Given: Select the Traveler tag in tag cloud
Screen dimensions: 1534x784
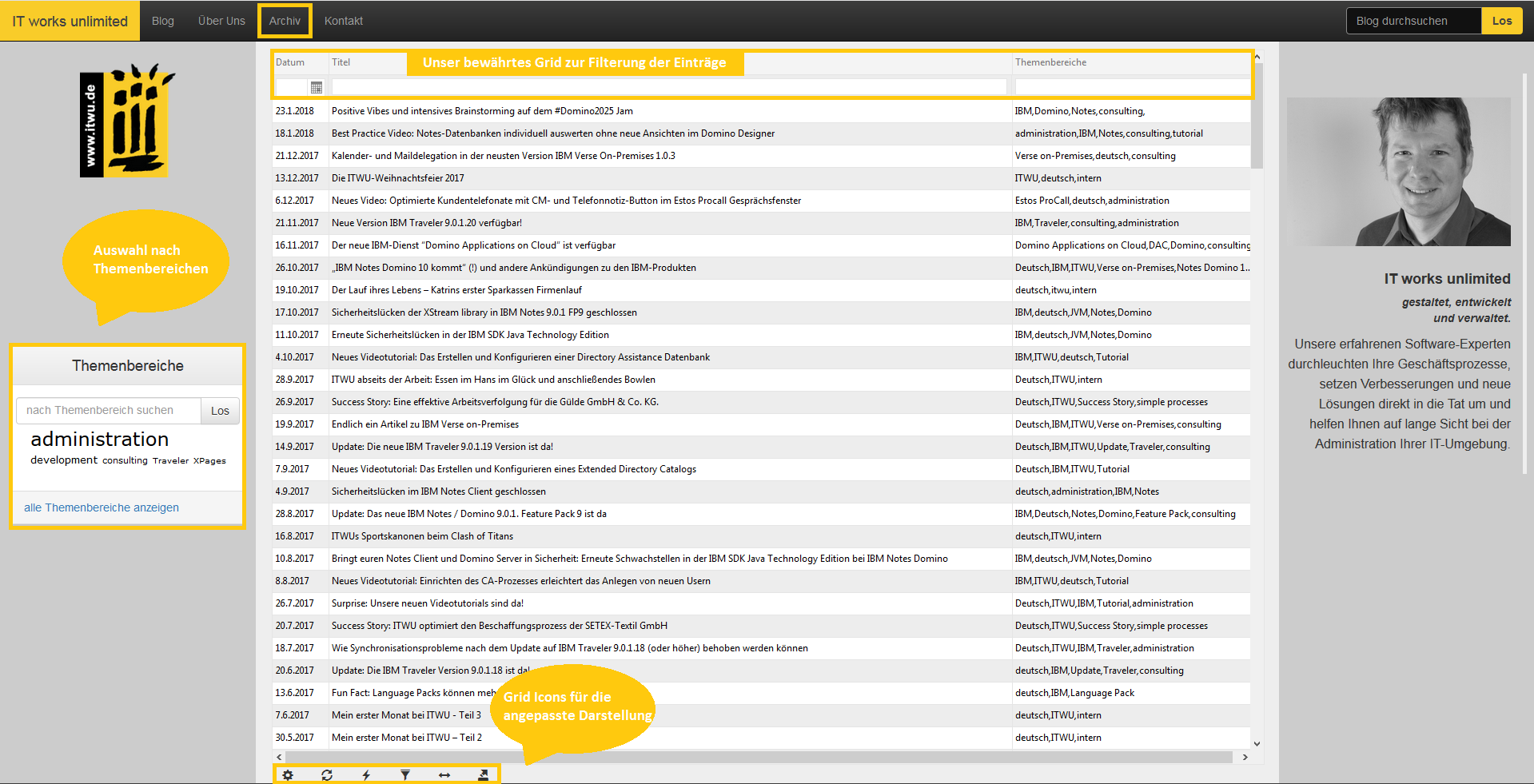Looking at the screenshot, I should point(170,460).
